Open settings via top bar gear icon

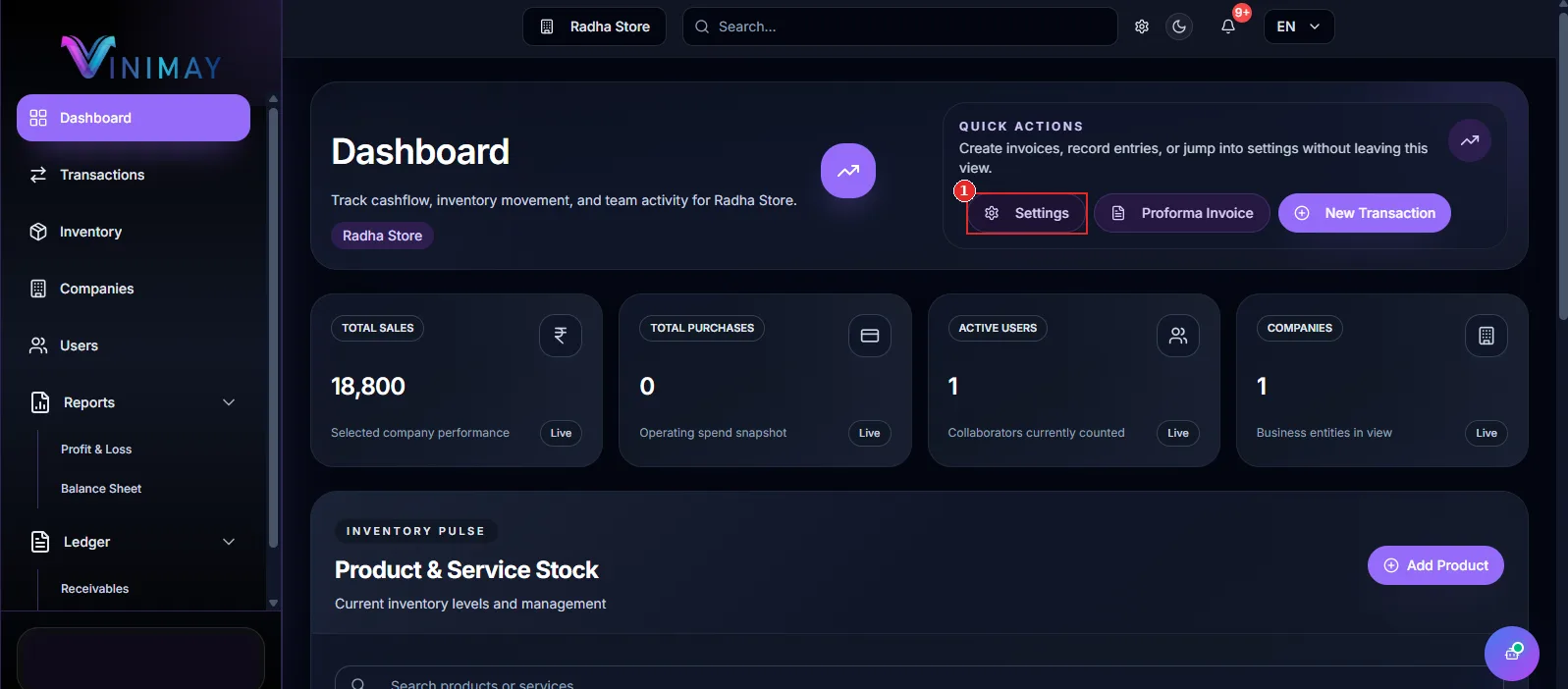(1142, 26)
